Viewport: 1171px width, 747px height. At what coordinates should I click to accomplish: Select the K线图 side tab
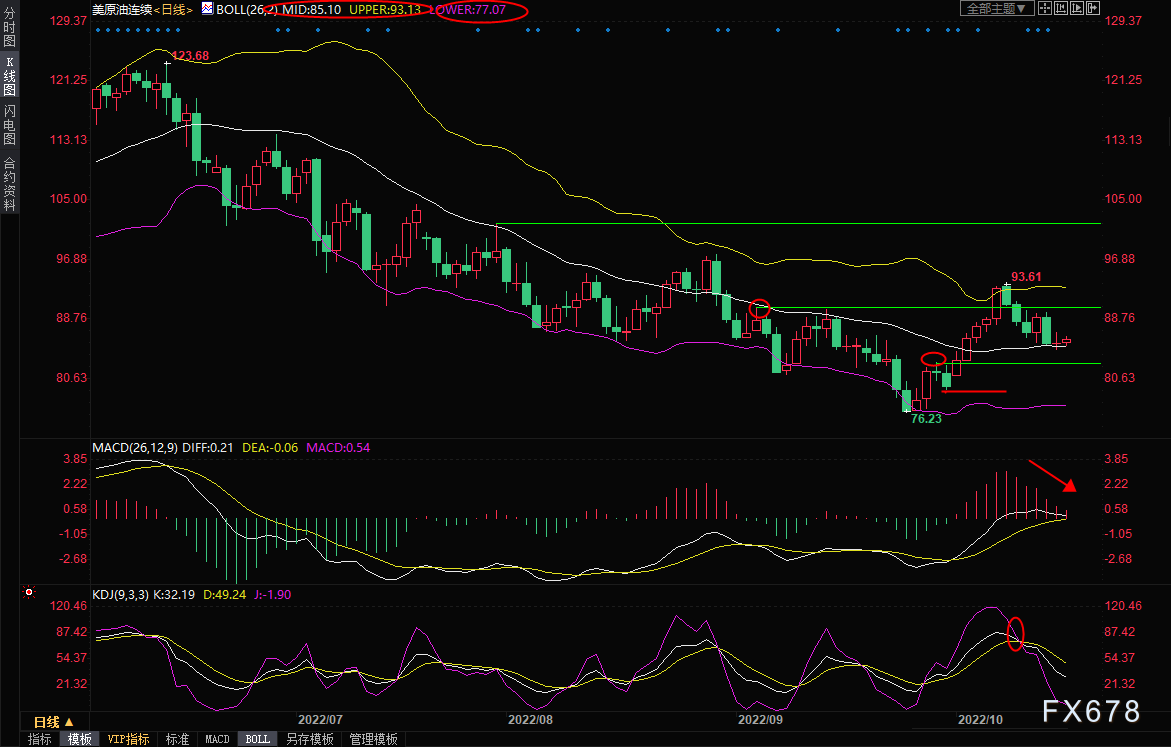pos(10,75)
